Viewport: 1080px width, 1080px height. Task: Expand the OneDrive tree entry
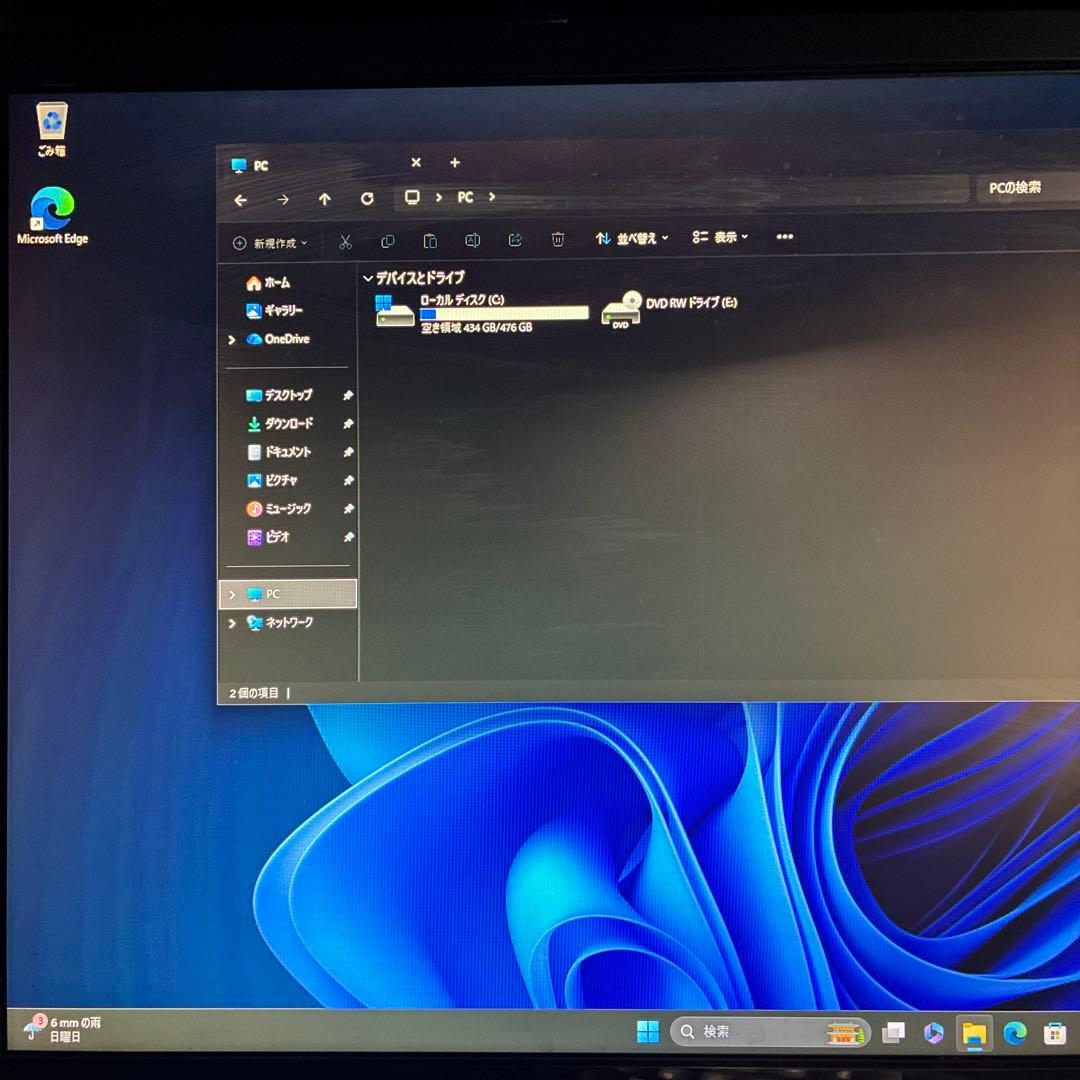pos(231,340)
